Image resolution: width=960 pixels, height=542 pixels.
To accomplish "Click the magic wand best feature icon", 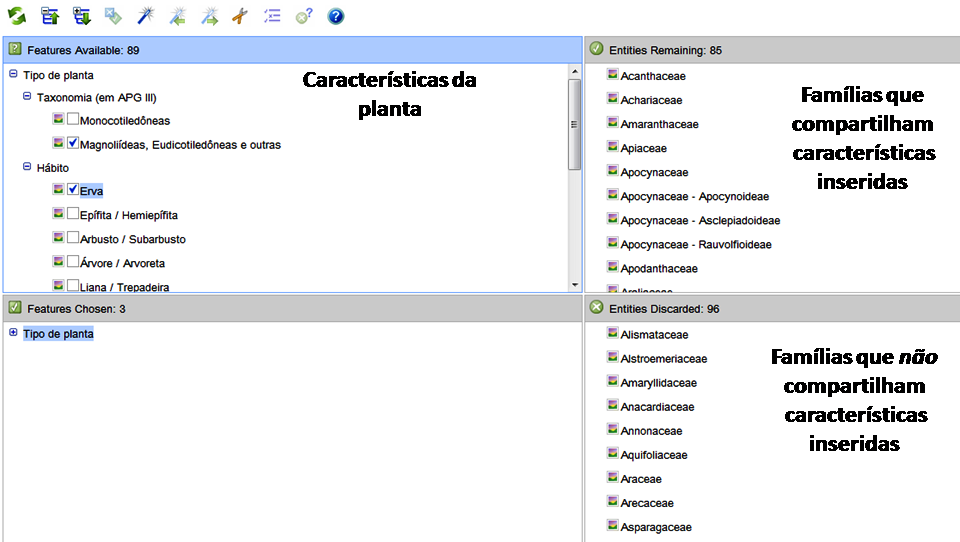I will tap(145, 16).
